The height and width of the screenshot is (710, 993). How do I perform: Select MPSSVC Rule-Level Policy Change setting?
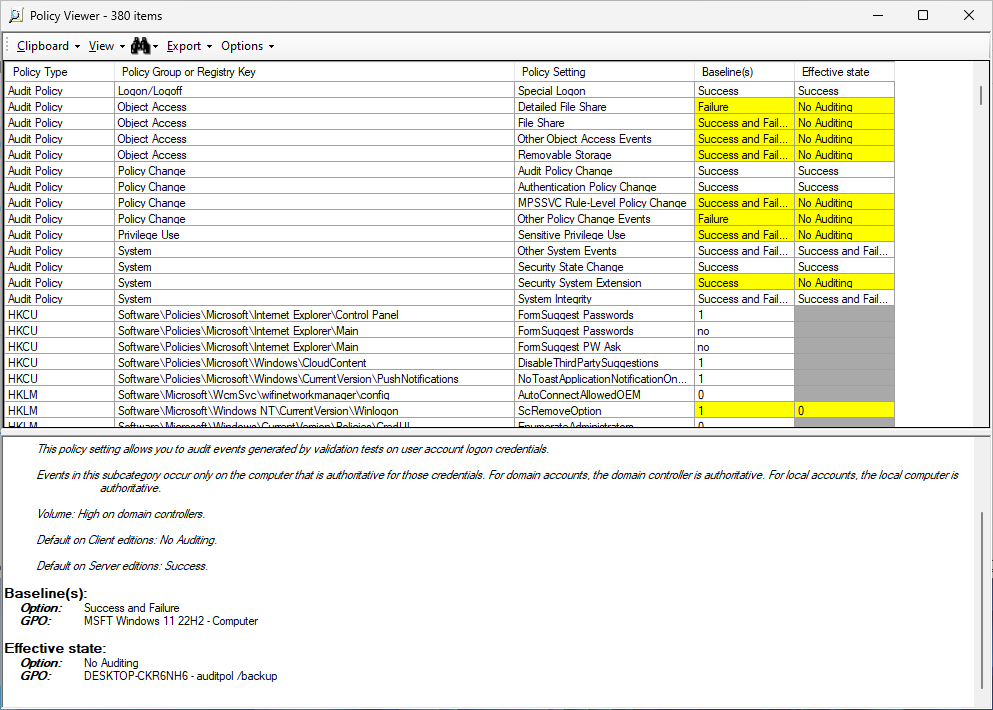pos(602,203)
